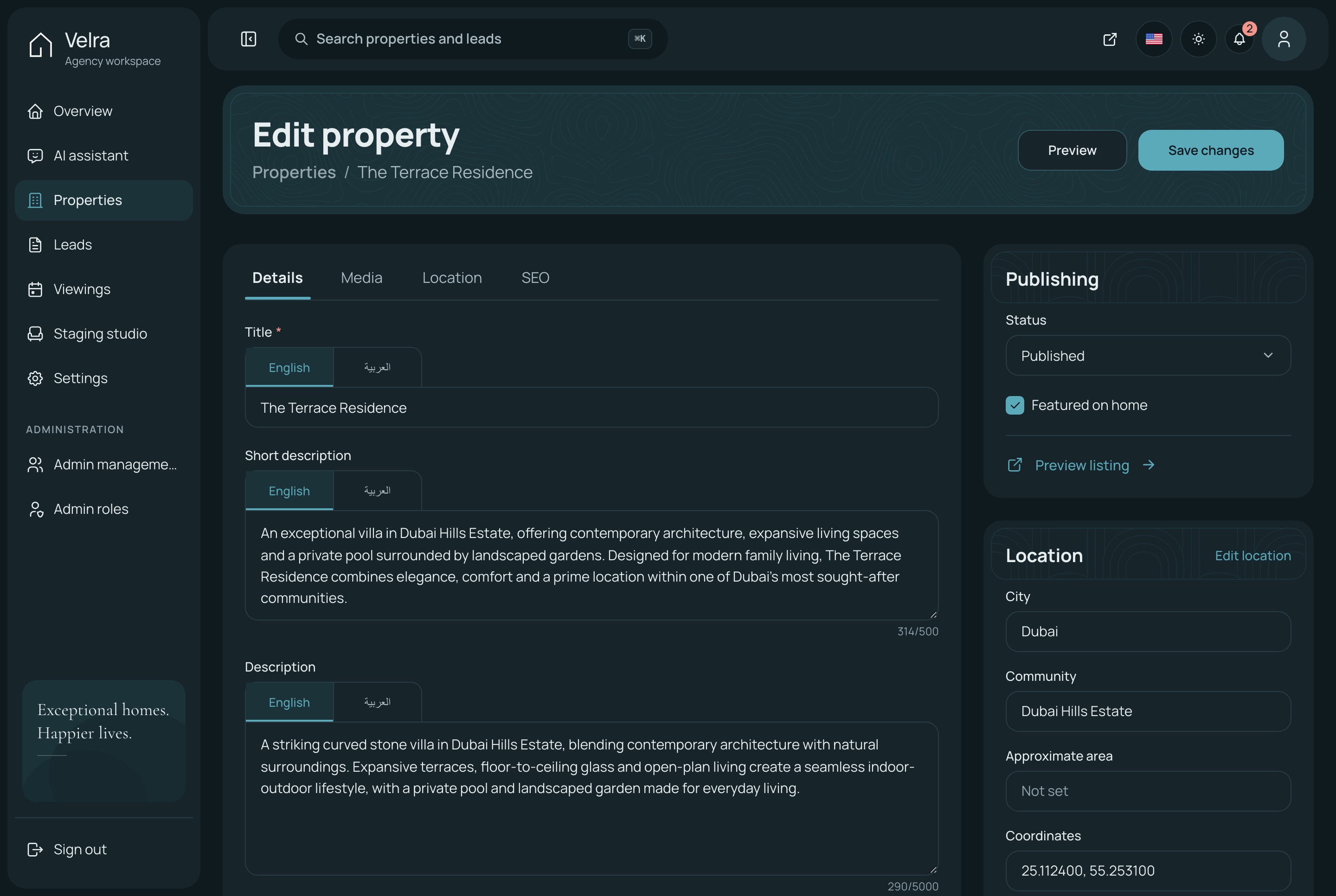Image resolution: width=1336 pixels, height=896 pixels.
Task: Click the Edit location link
Action: (x=1252, y=556)
